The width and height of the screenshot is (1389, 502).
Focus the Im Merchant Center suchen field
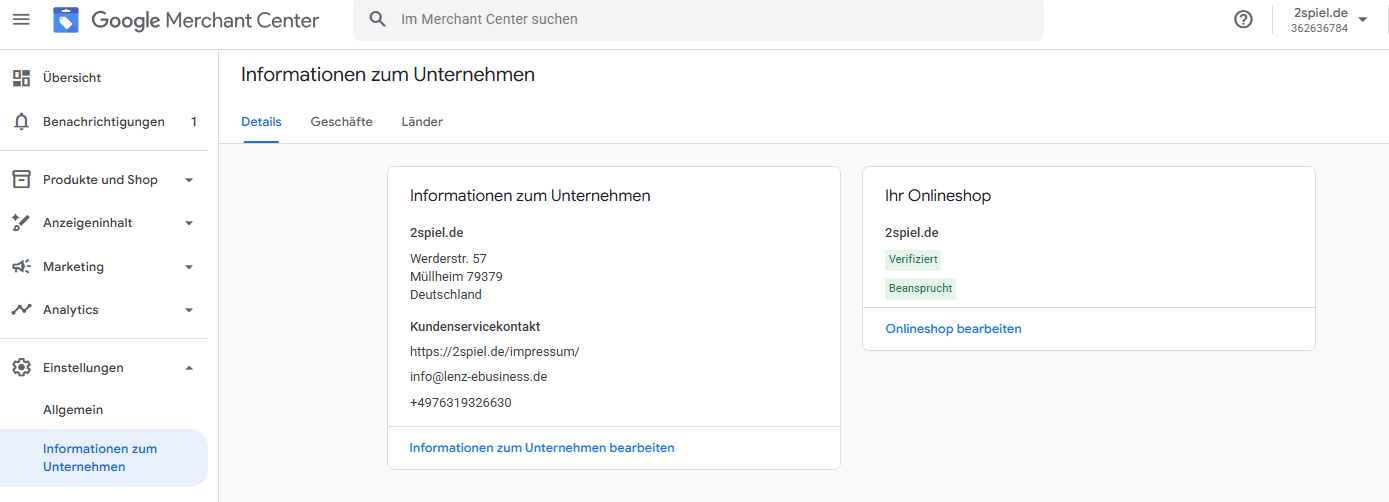point(698,19)
